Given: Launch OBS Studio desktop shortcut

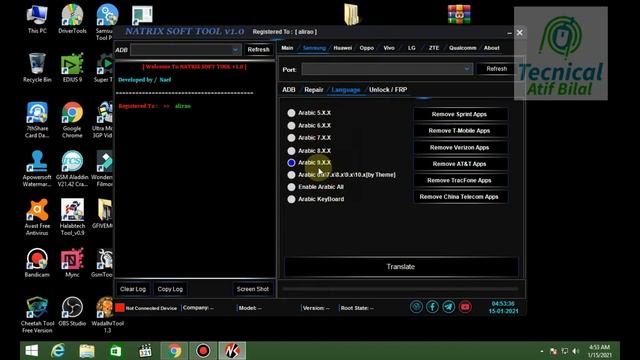Looking at the screenshot, I should 72,311.
